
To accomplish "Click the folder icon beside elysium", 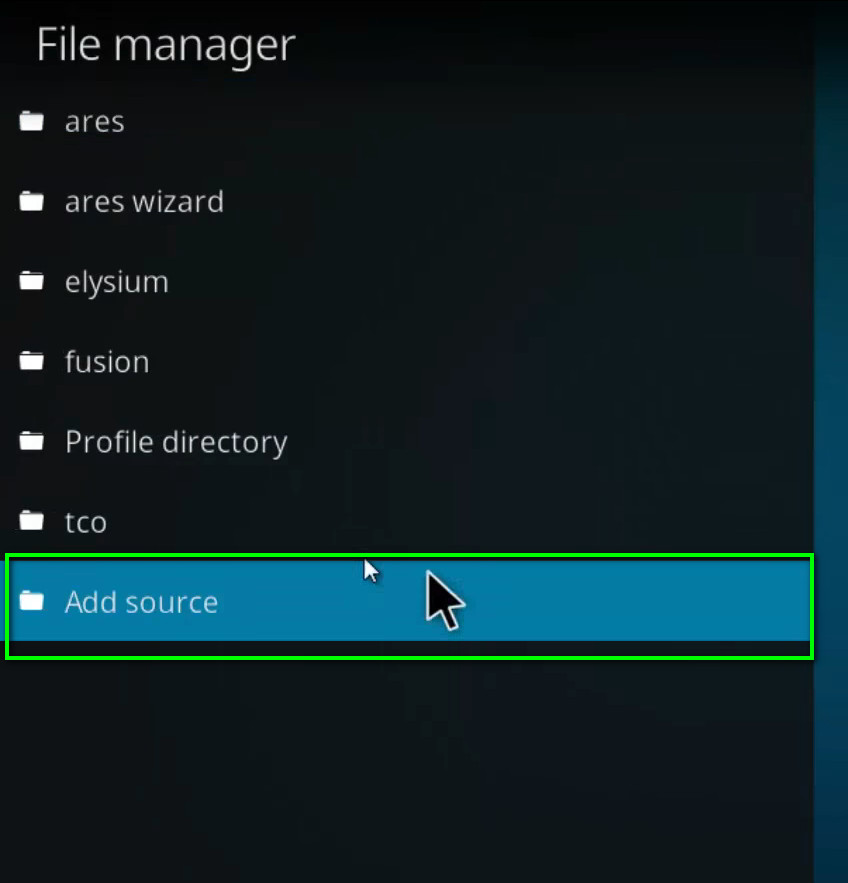I will (31, 280).
